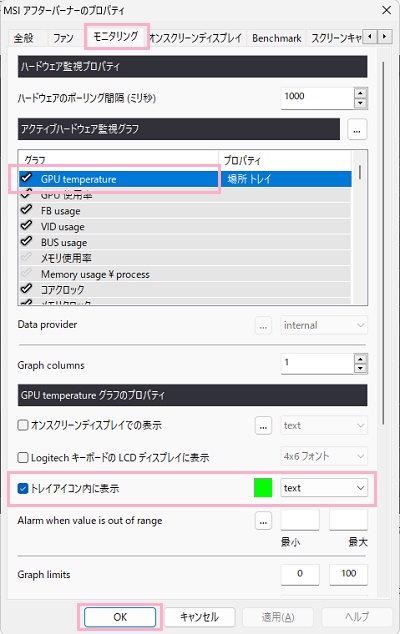The image size is (400, 634).
Task: Click Graph limits minimum field showing 0
Action: coord(300,575)
